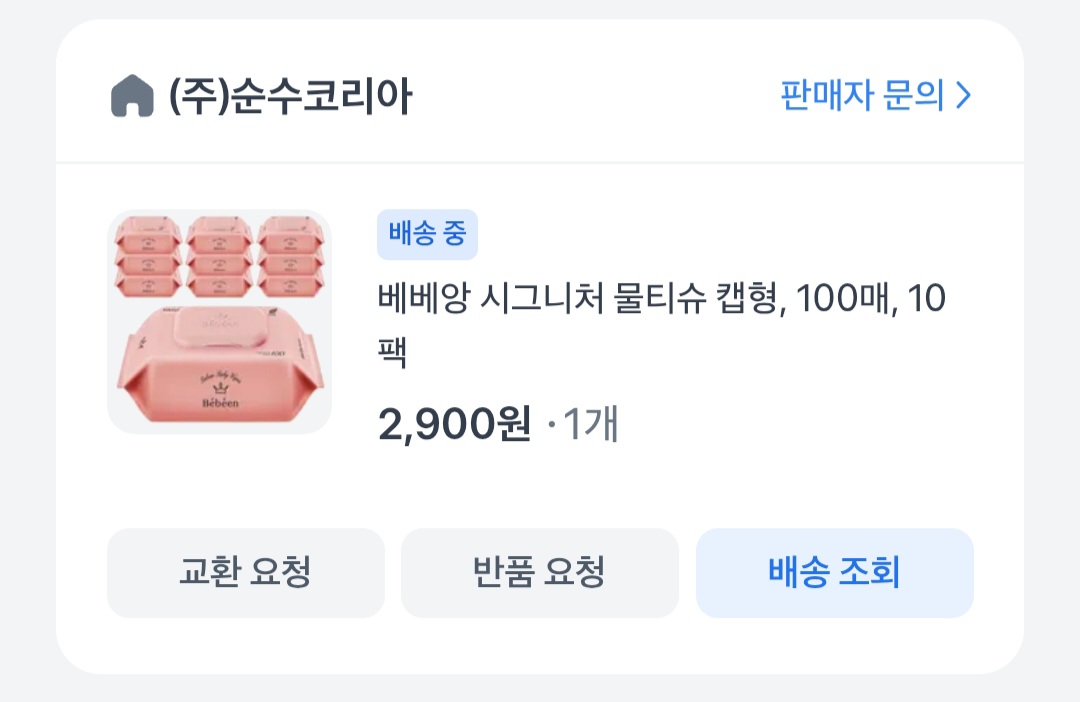Track shipment via 배송 조회 button
The height and width of the screenshot is (702, 1080).
click(834, 573)
